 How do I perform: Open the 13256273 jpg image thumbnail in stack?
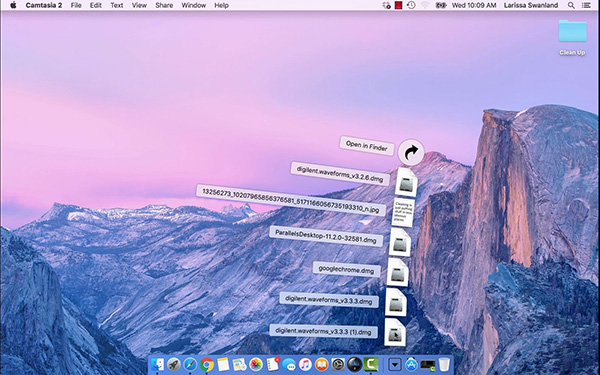[403, 212]
